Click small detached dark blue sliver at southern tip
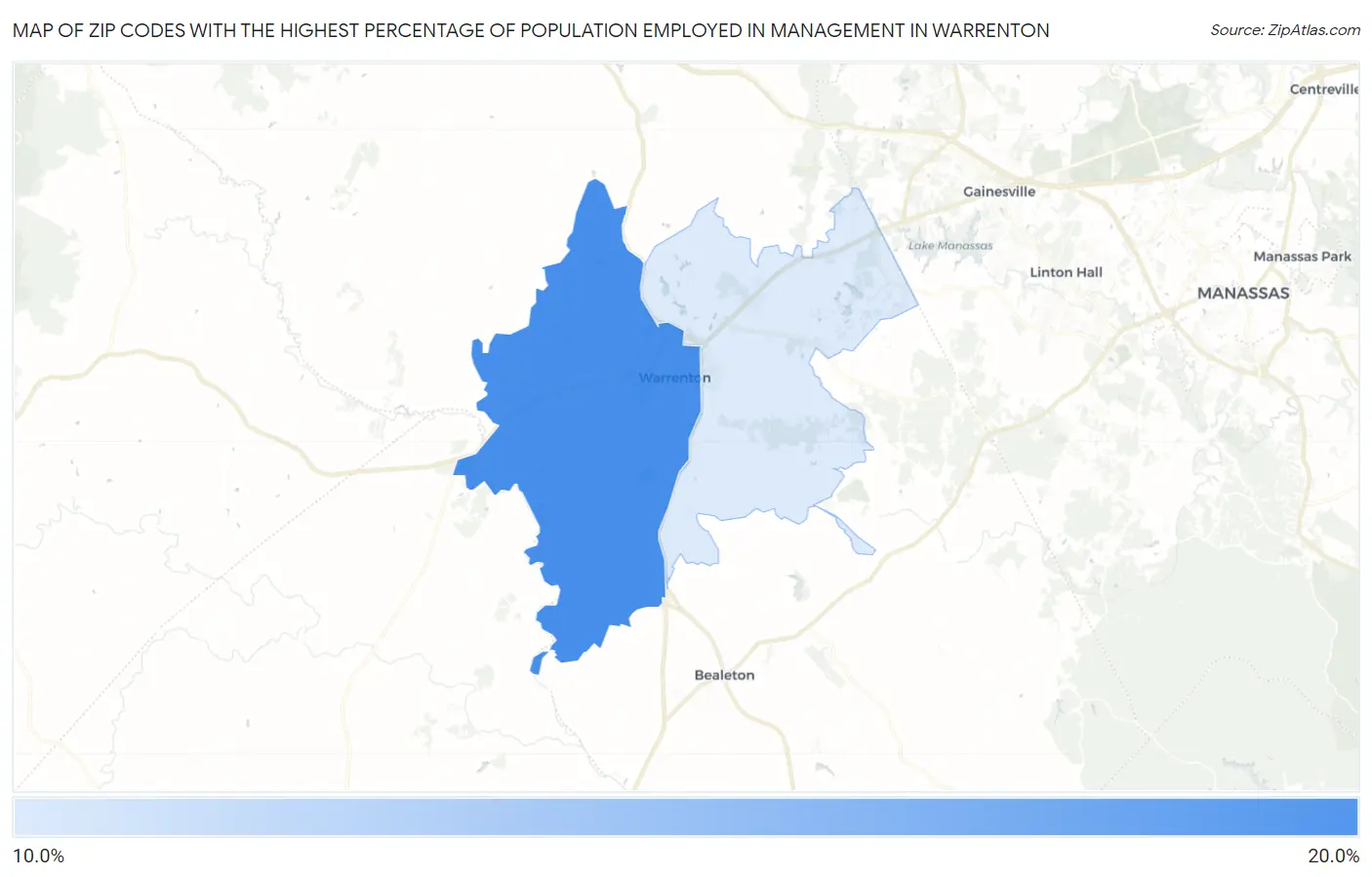This screenshot has height=877, width=1372. coord(536,664)
